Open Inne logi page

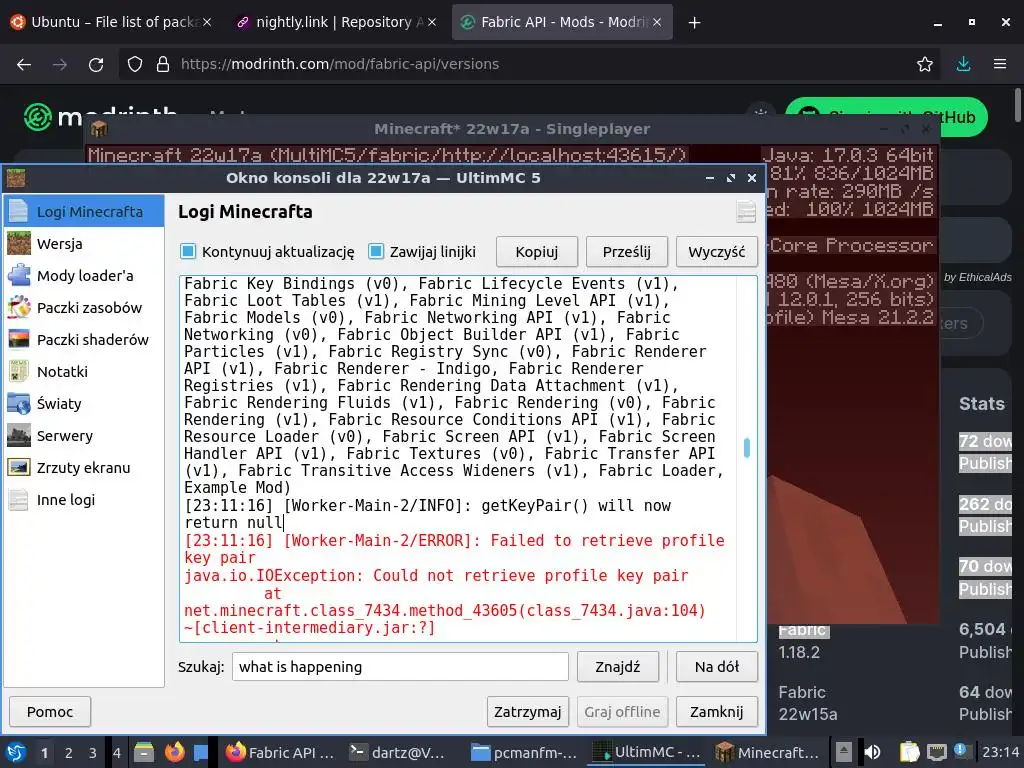tap(84, 500)
